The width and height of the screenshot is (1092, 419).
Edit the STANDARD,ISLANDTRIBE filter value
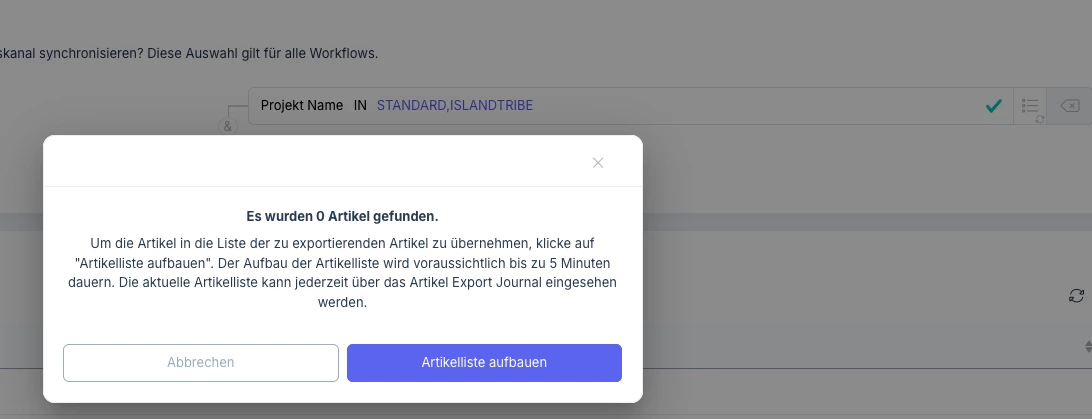[455, 106]
